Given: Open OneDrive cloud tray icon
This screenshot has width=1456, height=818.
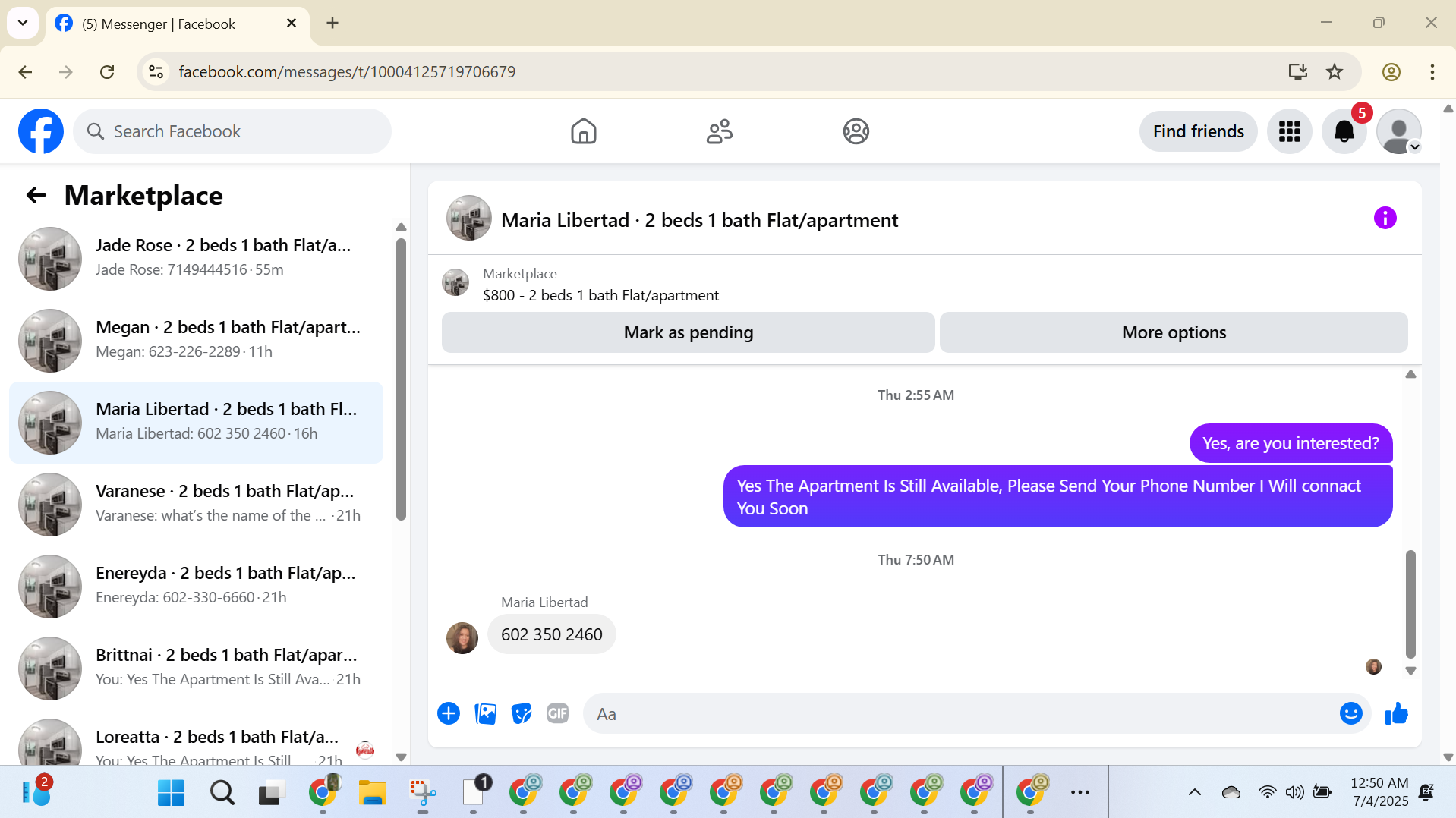Looking at the screenshot, I should 1231,792.
